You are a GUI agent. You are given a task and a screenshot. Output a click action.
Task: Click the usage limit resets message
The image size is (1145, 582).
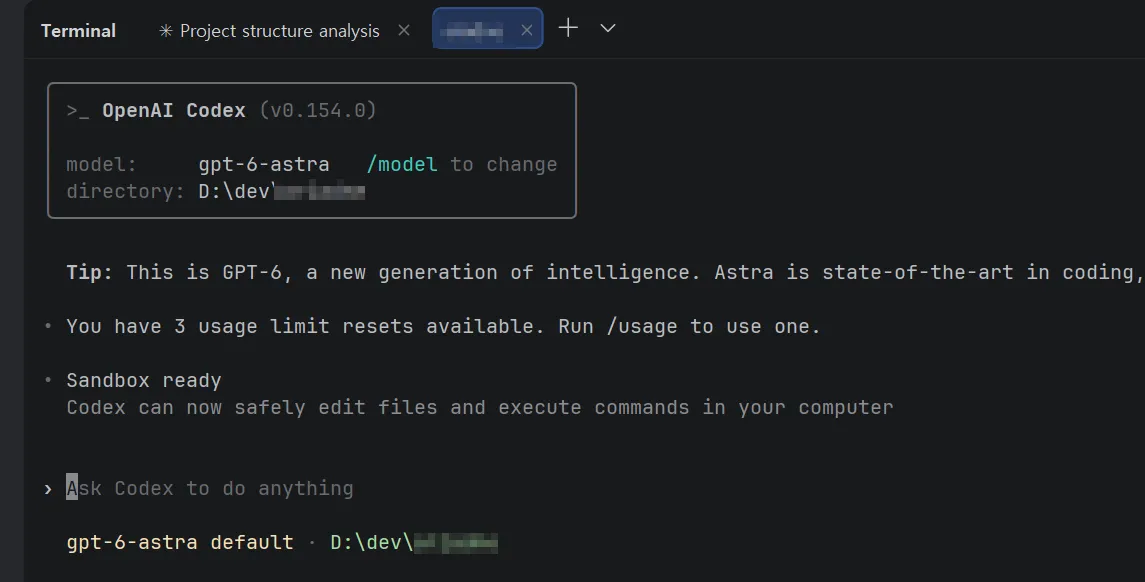(443, 326)
